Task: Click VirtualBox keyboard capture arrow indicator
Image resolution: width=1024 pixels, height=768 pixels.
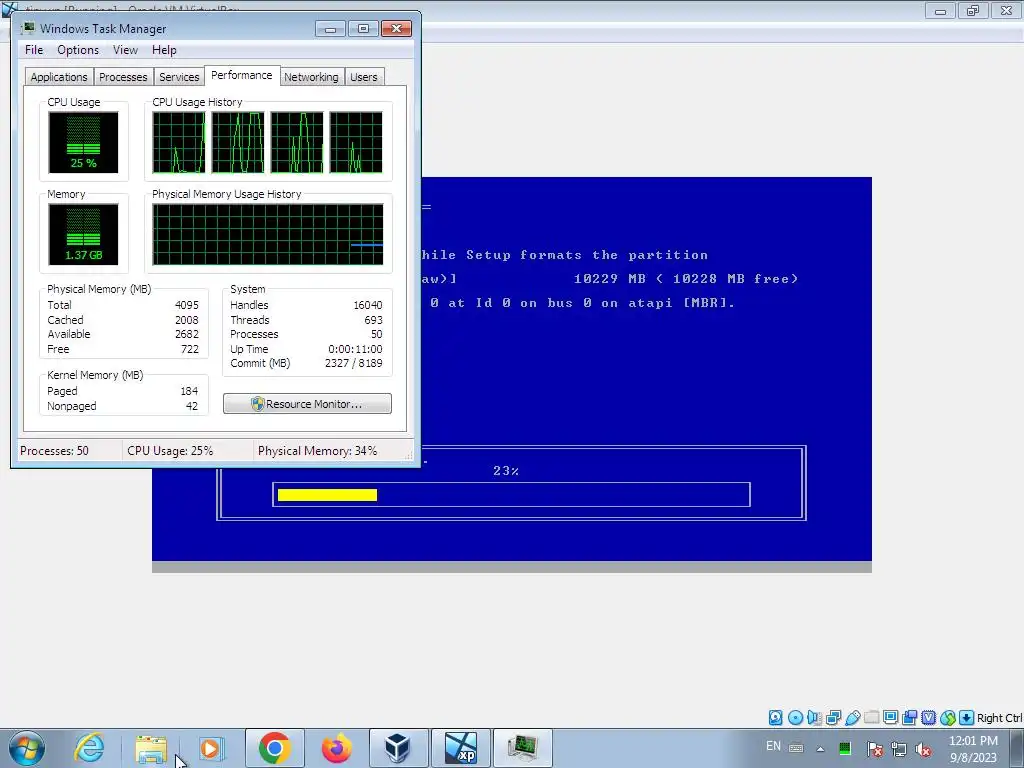Action: pos(967,718)
